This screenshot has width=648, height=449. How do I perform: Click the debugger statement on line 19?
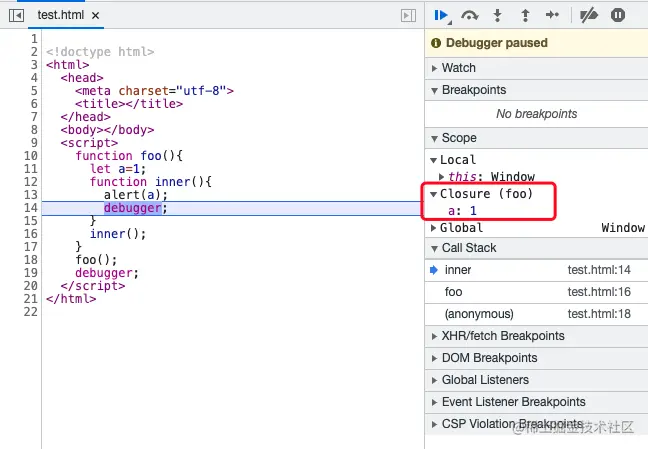pos(107,273)
